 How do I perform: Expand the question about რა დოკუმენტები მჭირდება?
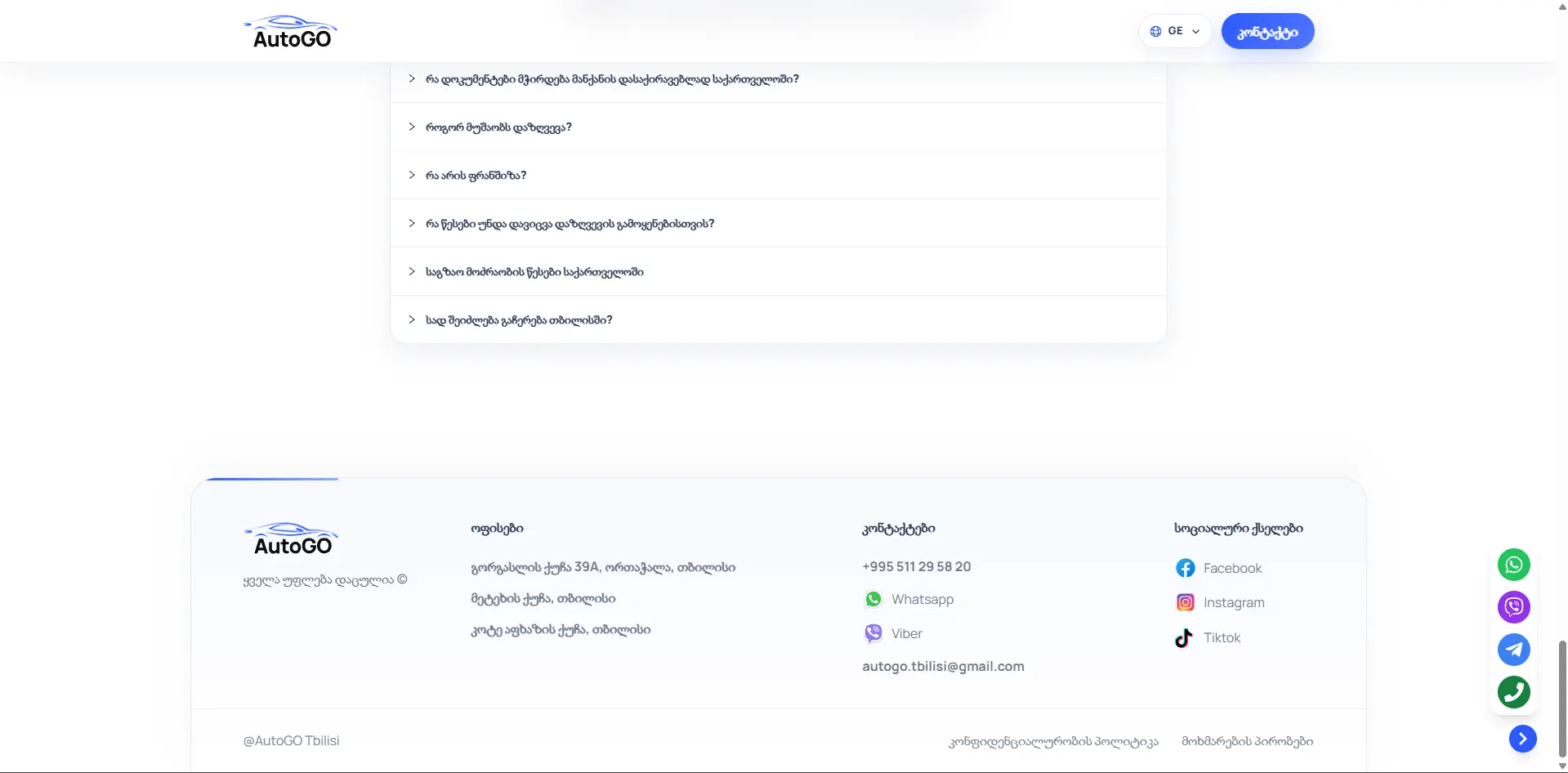pos(778,79)
